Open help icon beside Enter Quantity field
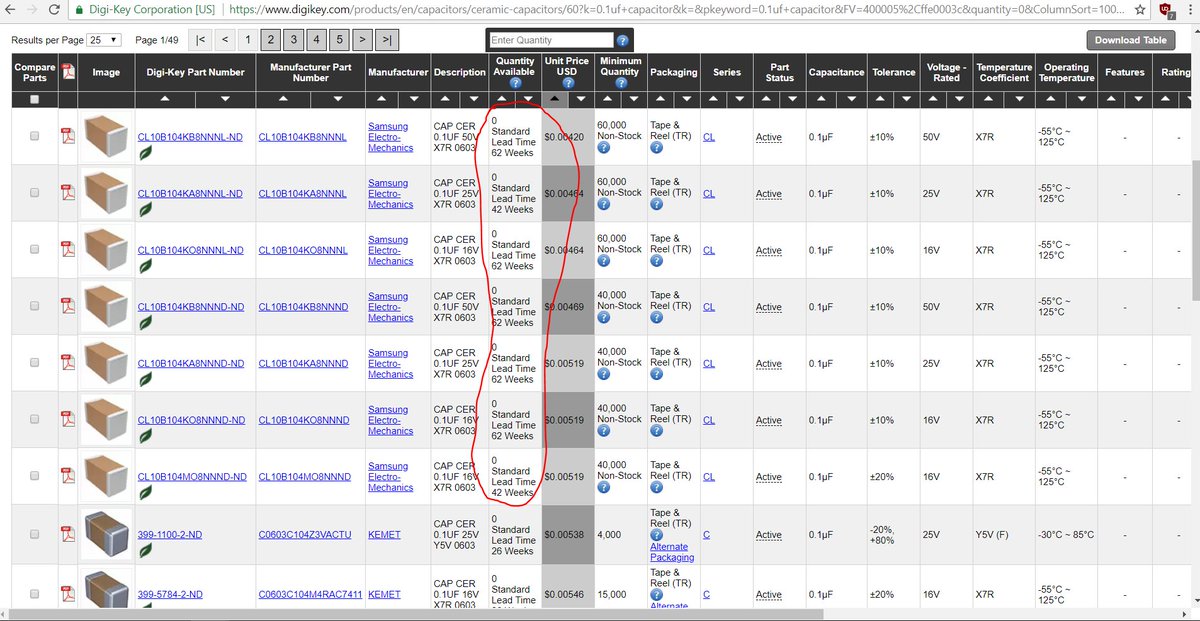The width and height of the screenshot is (1200, 621). click(x=623, y=41)
